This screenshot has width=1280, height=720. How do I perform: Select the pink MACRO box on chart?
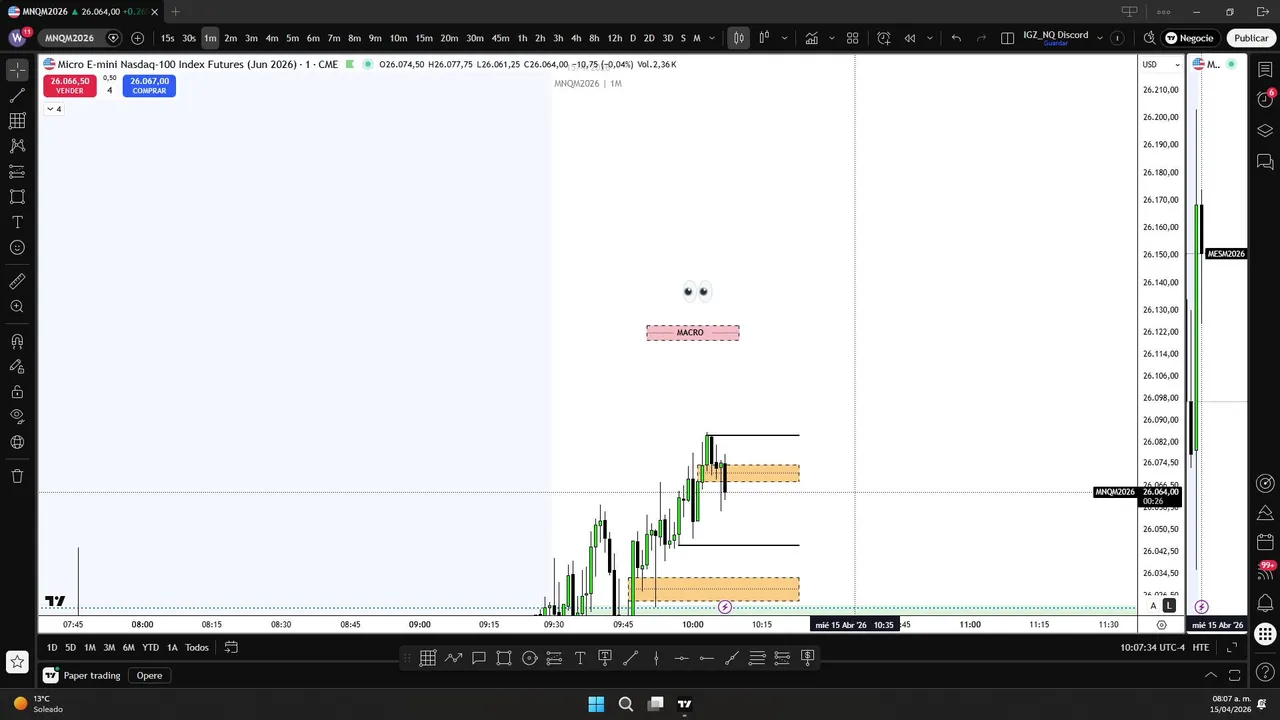point(693,333)
